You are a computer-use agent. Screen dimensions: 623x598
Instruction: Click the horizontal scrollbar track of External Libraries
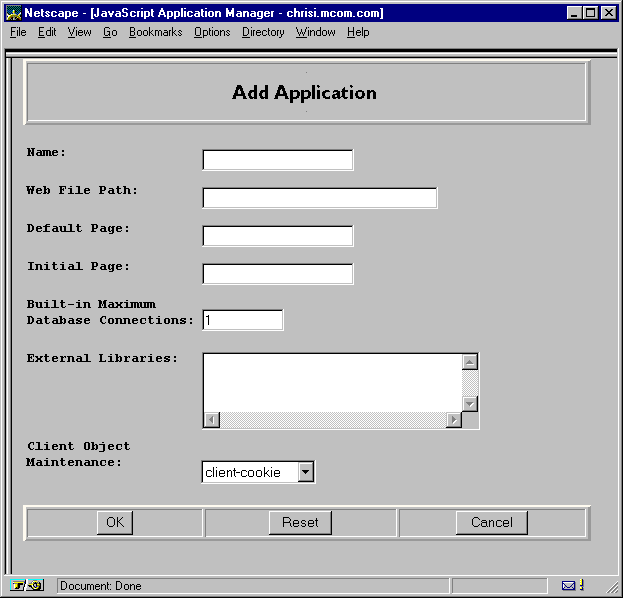pos(333,420)
